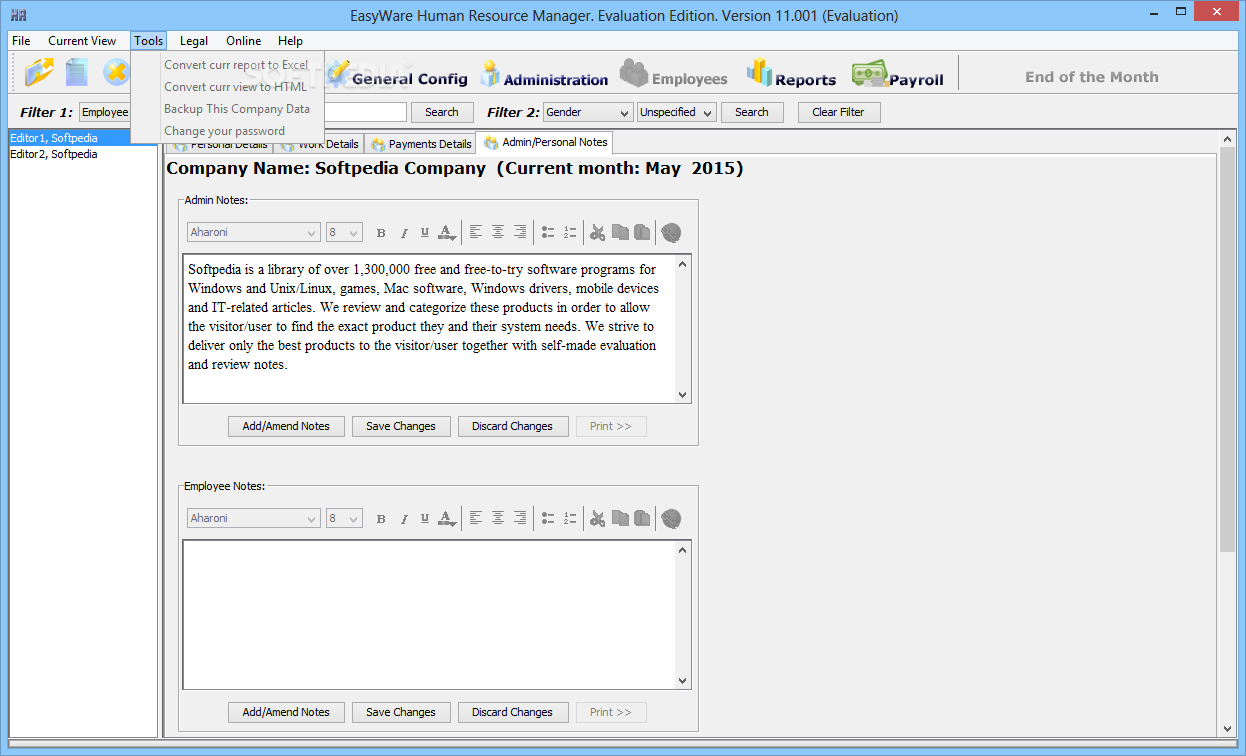Toggle bold in Employee Notes toolbar
This screenshot has width=1246, height=756.
coord(381,519)
